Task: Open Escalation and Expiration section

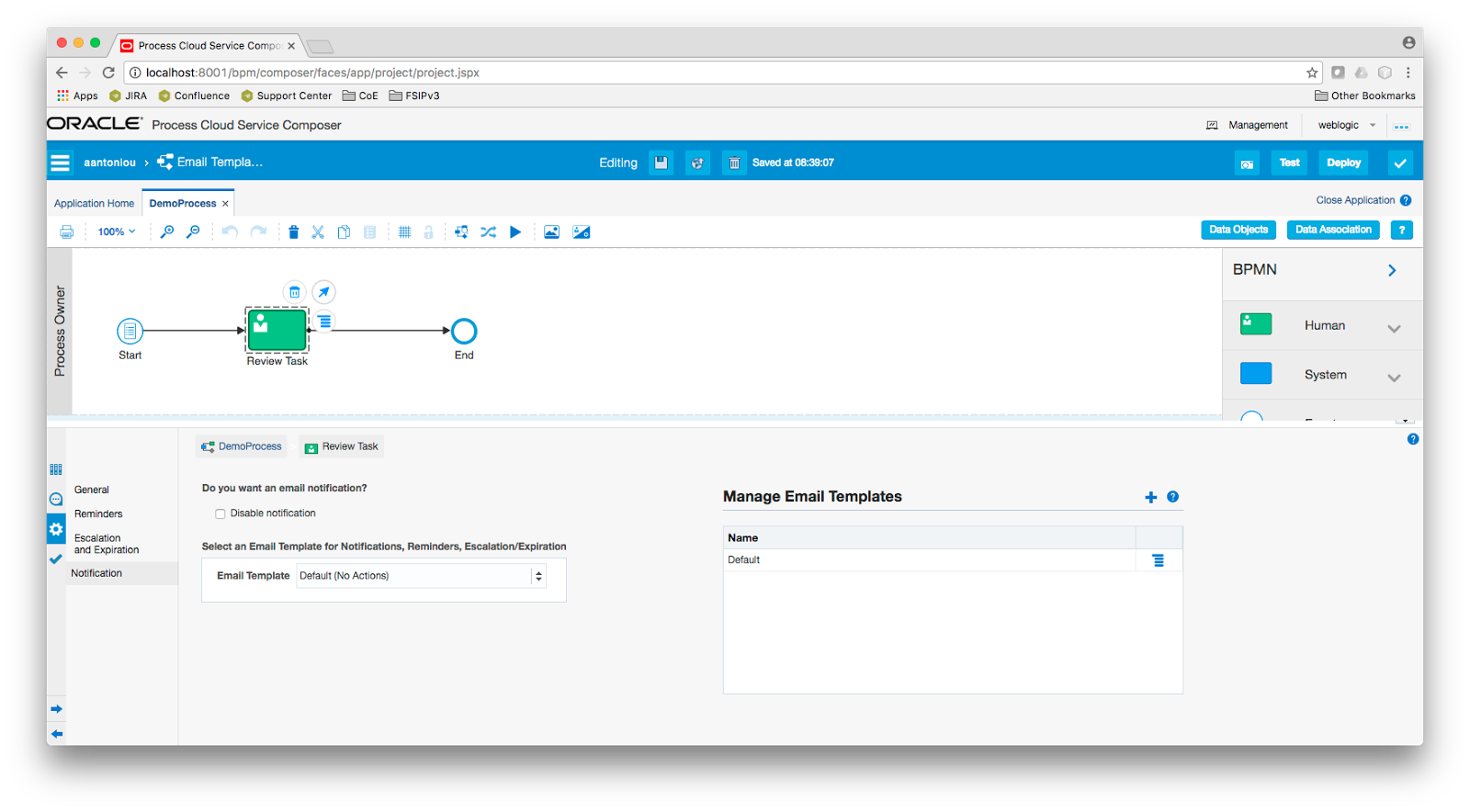Action: tap(107, 545)
